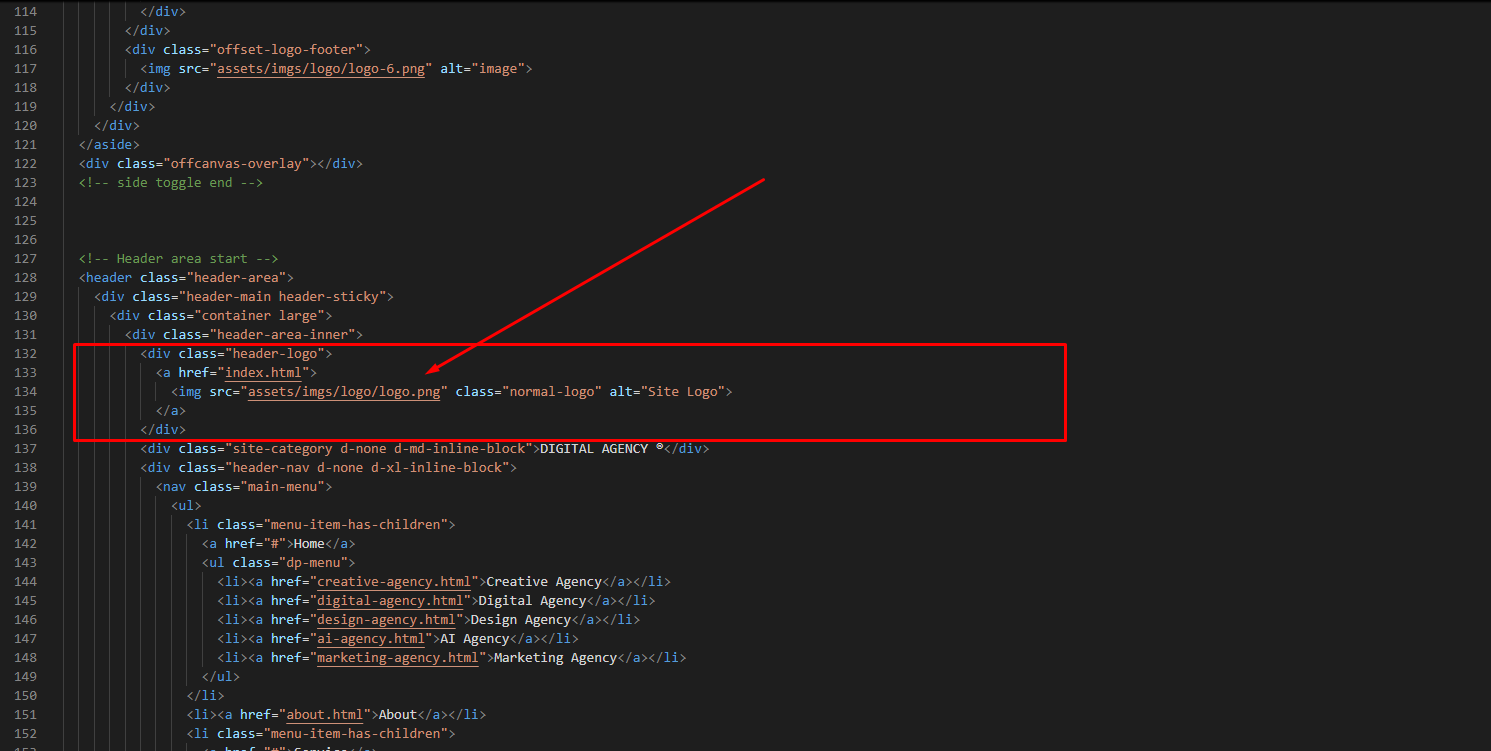
Task: Click the assets/imgs/logo/logo.png image path
Action: click(x=344, y=392)
